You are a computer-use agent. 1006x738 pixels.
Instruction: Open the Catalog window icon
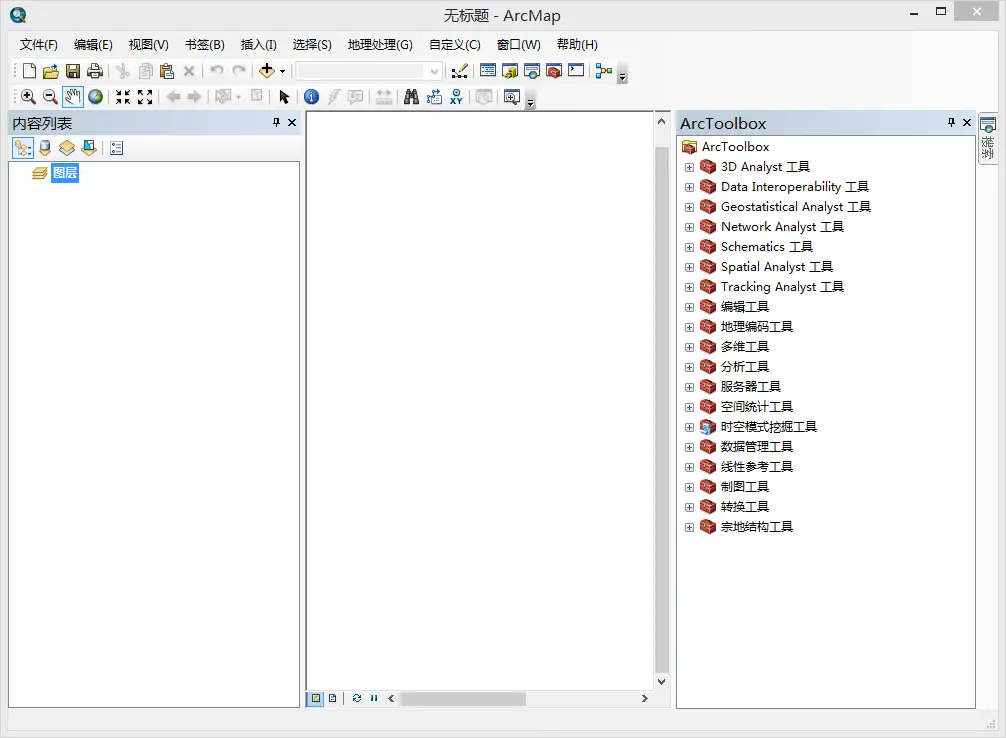(510, 71)
